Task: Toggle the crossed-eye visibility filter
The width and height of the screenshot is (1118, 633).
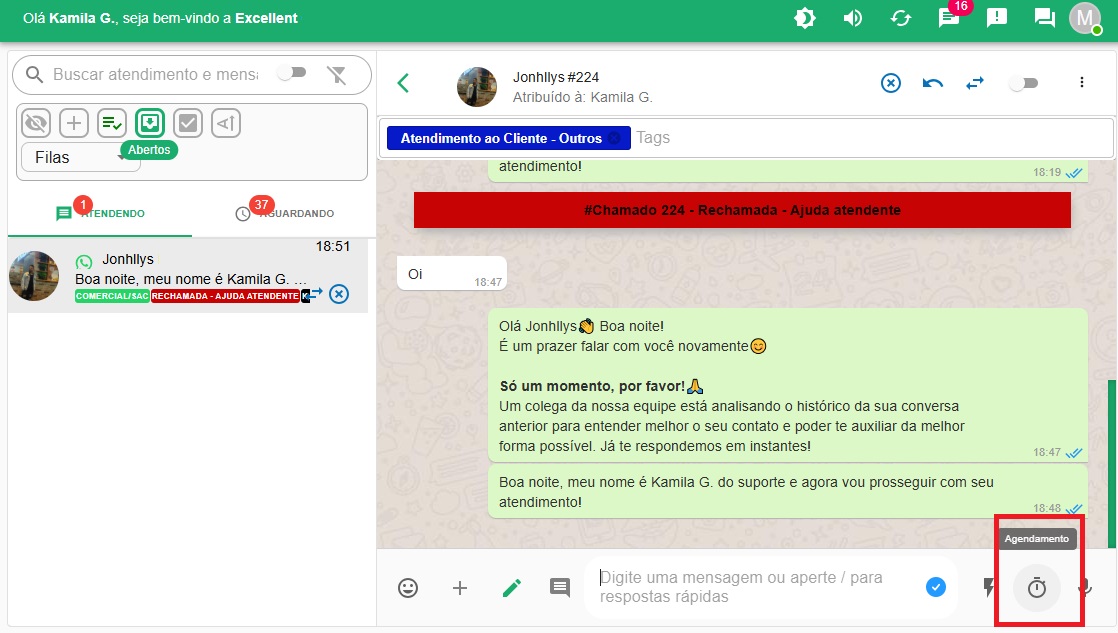Action: [36, 123]
